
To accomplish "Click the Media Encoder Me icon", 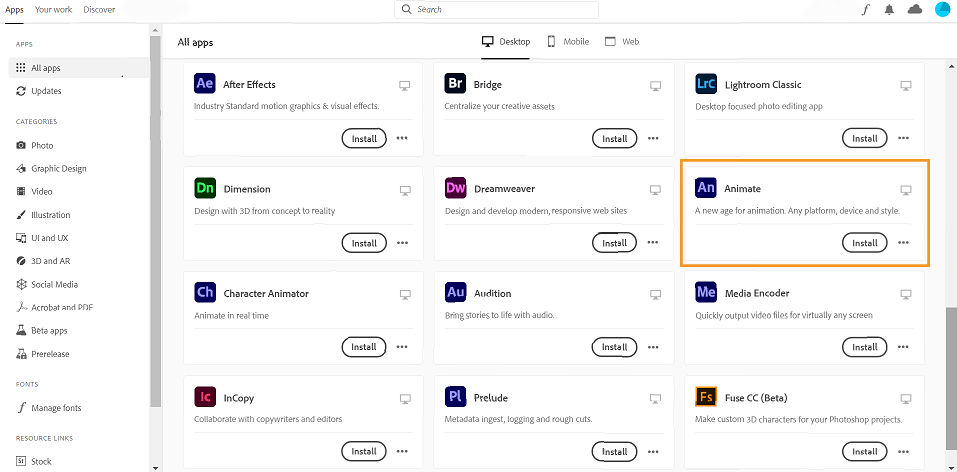I will 706,292.
